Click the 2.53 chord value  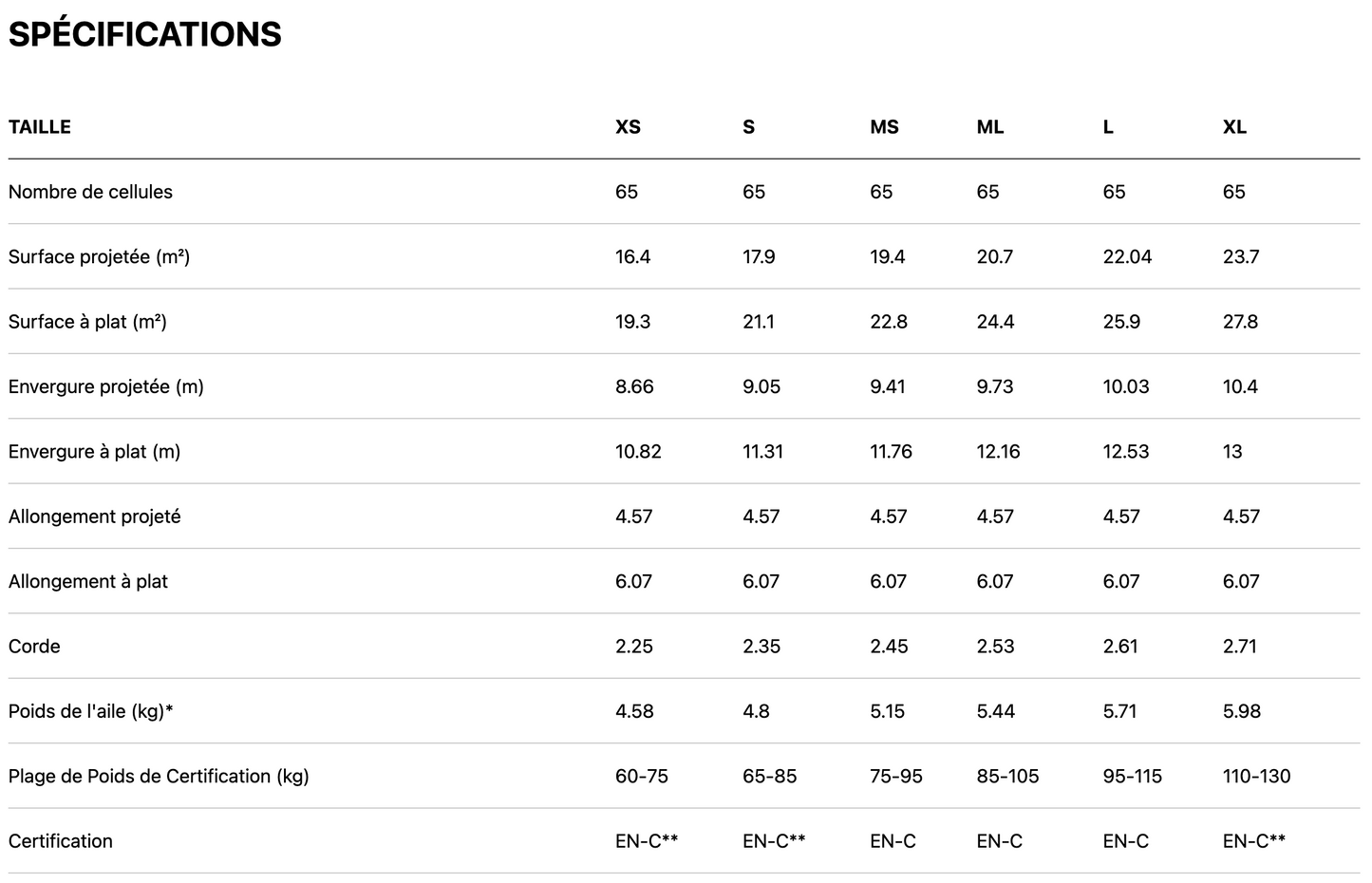[x=995, y=647]
